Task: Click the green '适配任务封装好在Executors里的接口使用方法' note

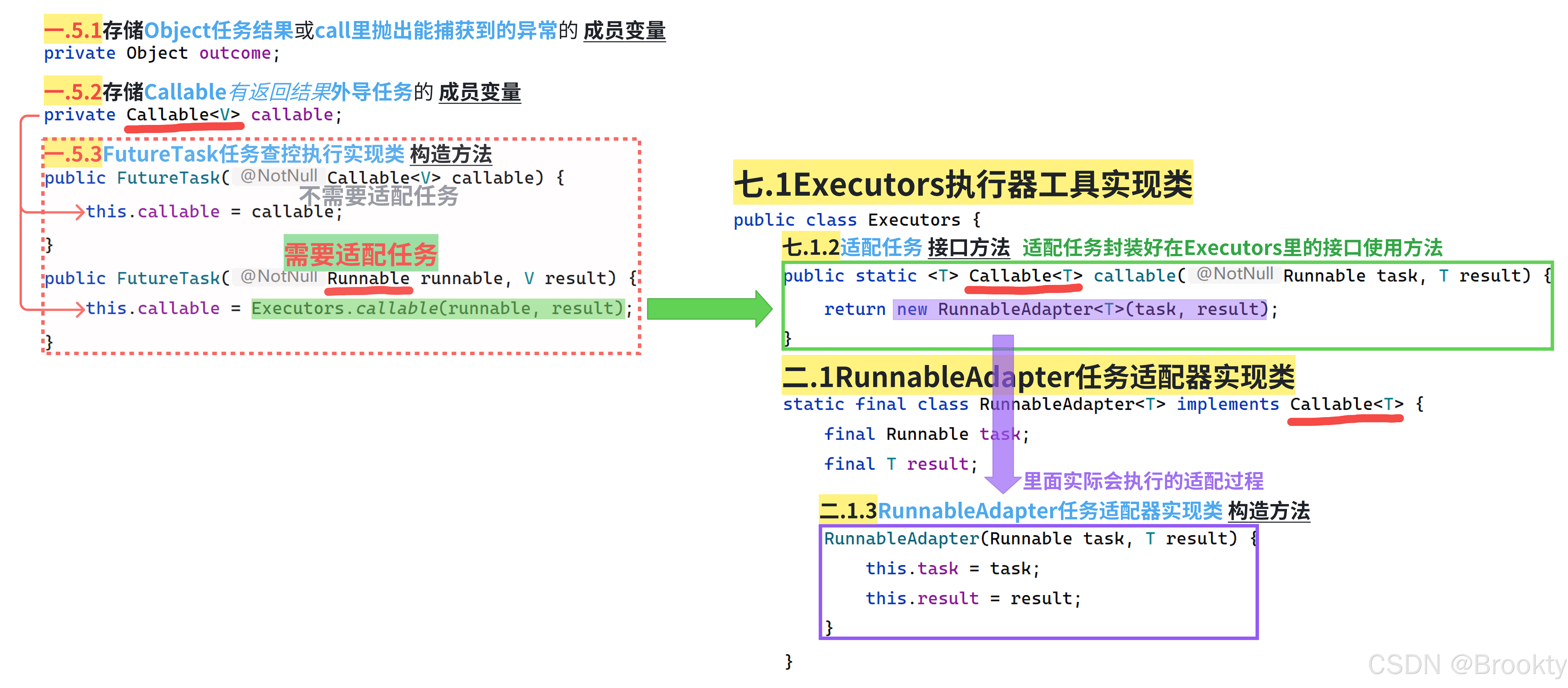Action: tap(1232, 248)
